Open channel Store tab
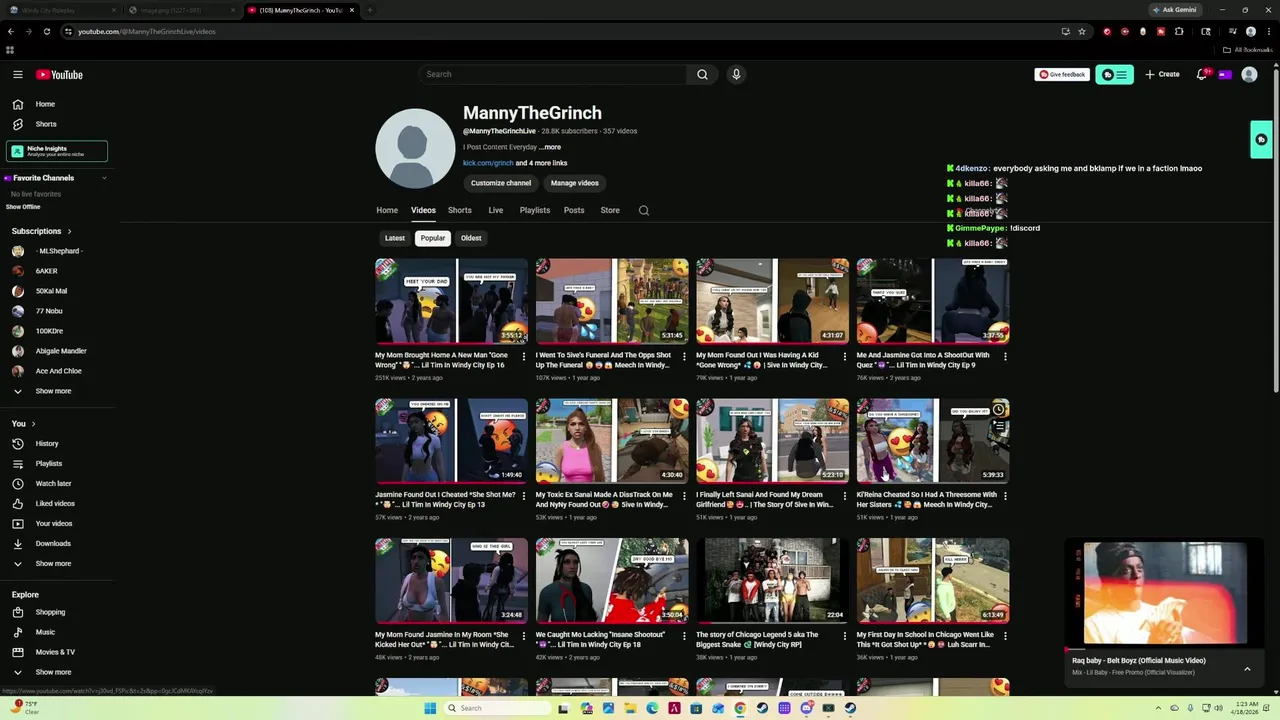Image resolution: width=1280 pixels, height=720 pixels. point(610,210)
